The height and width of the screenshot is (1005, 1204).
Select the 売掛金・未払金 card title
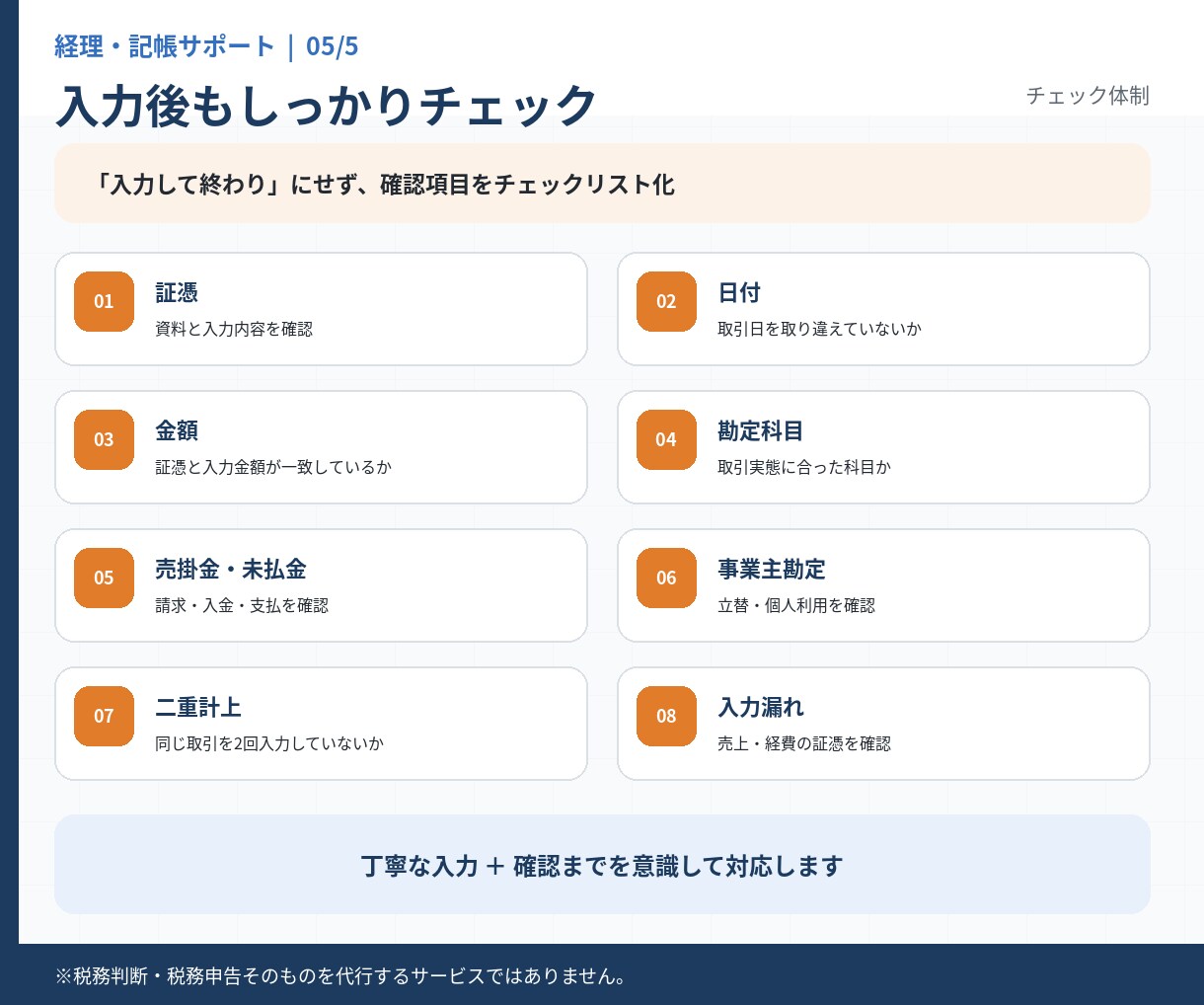pos(231,570)
